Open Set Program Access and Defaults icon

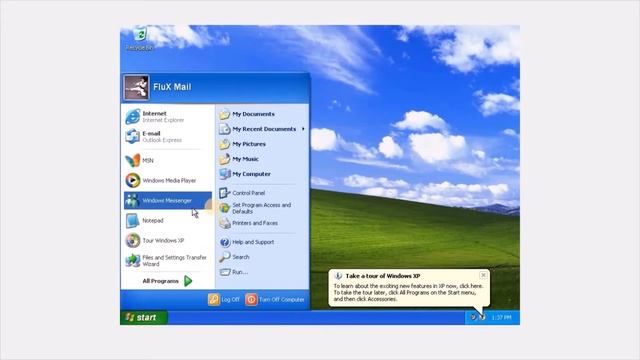point(224,208)
